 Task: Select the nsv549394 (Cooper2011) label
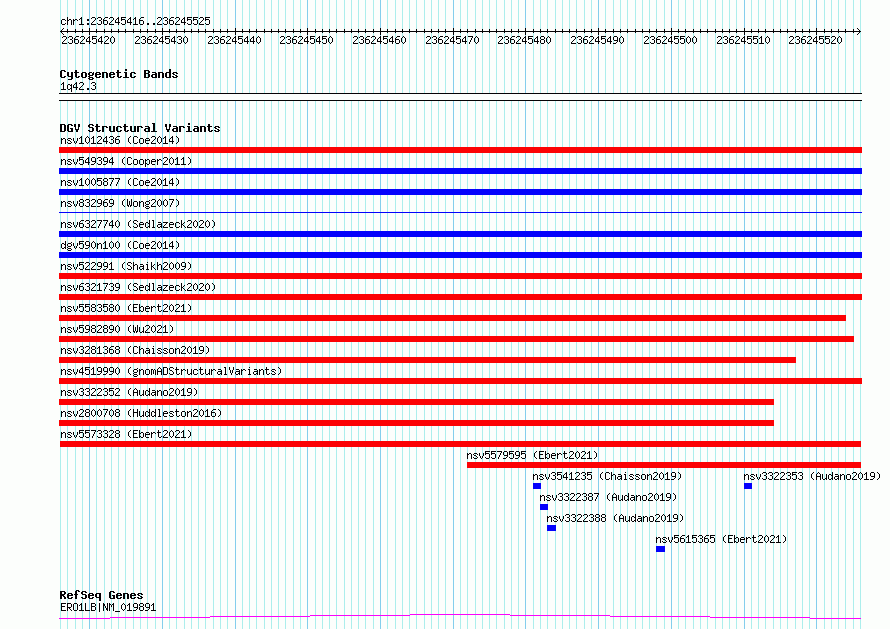click(x=126, y=161)
